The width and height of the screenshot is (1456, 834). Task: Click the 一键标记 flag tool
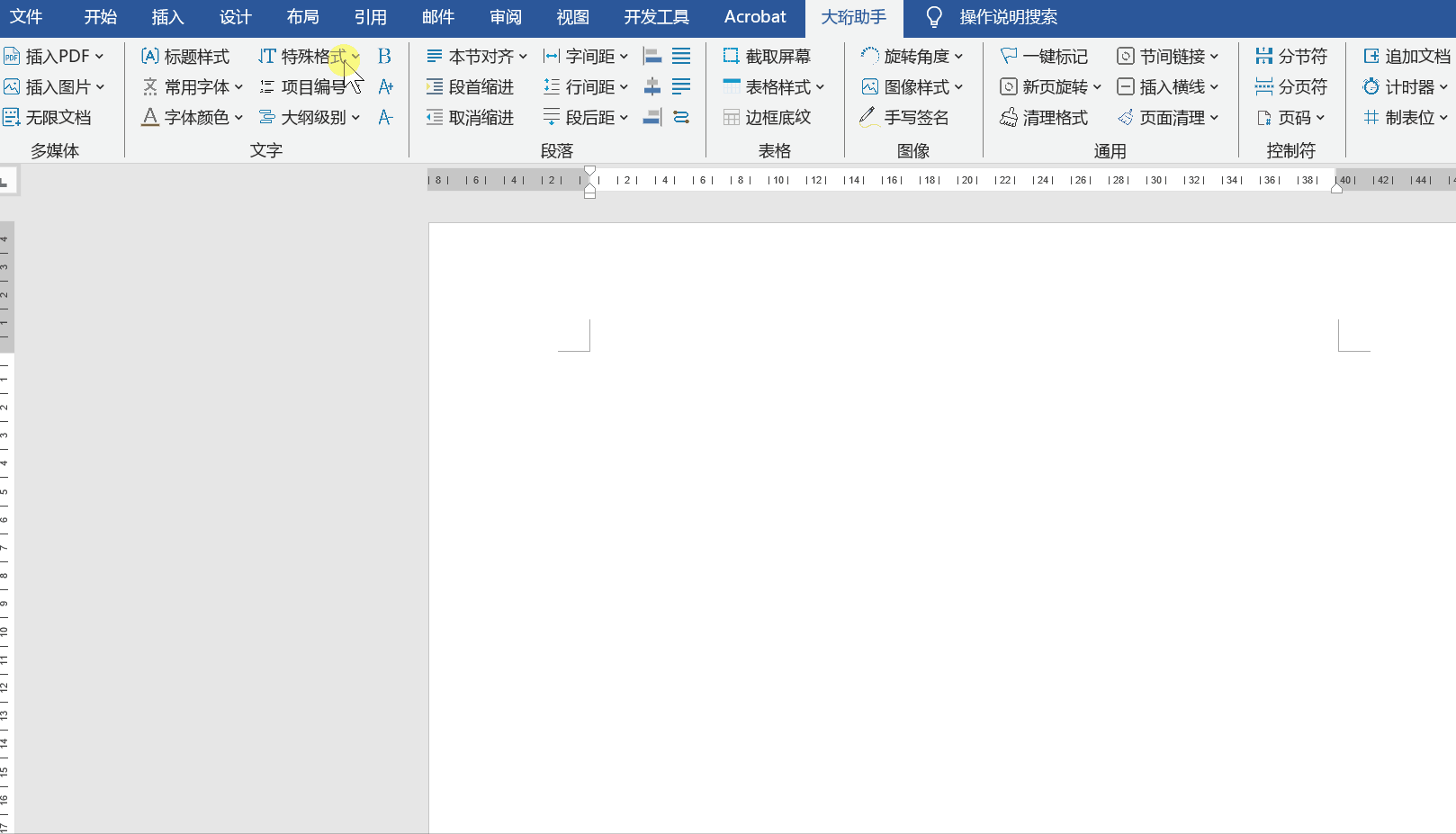click(1044, 57)
